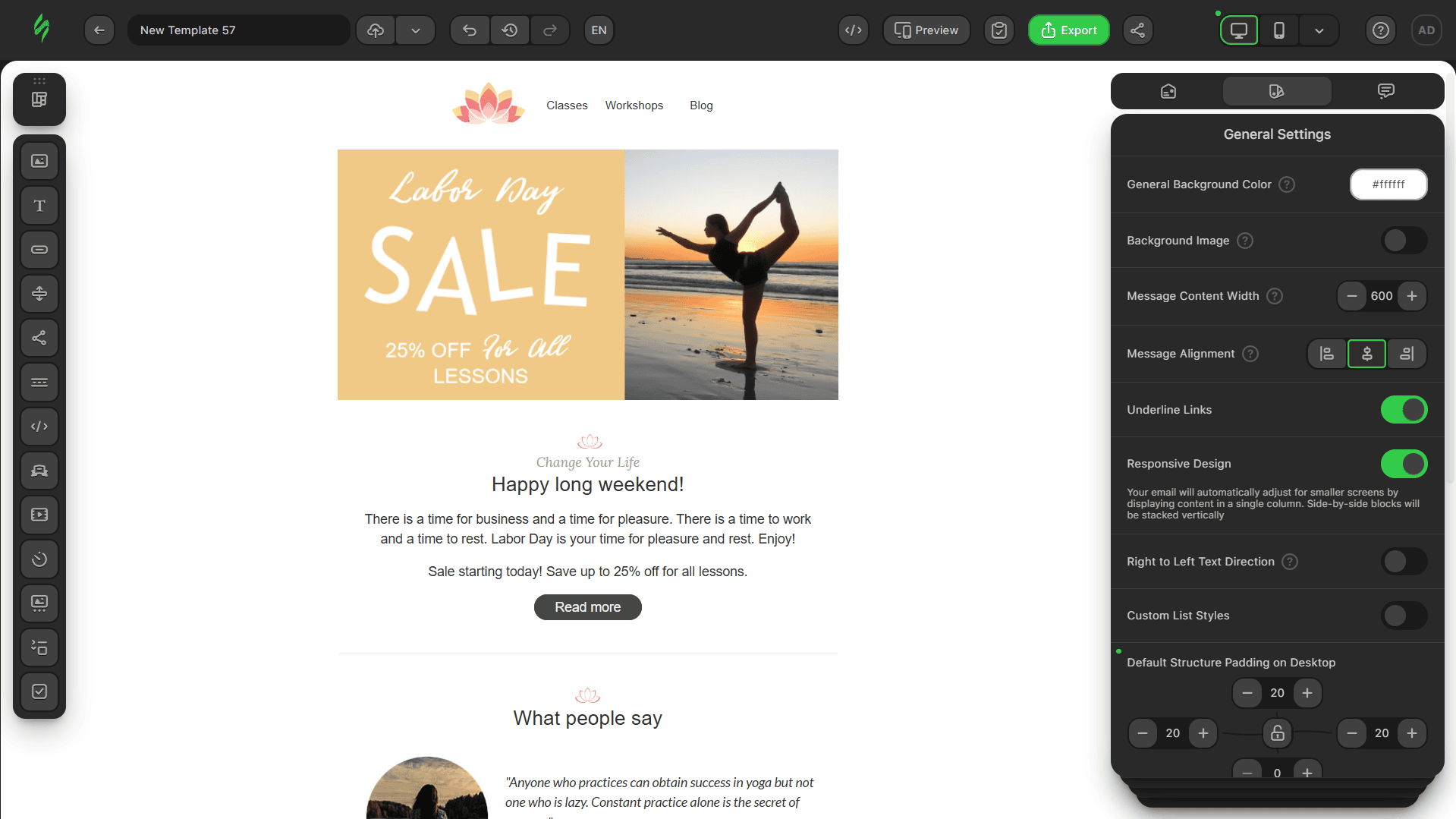Viewport: 1456px width, 819px height.
Task: Turn on Right to Left Text Direction
Action: click(x=1404, y=562)
